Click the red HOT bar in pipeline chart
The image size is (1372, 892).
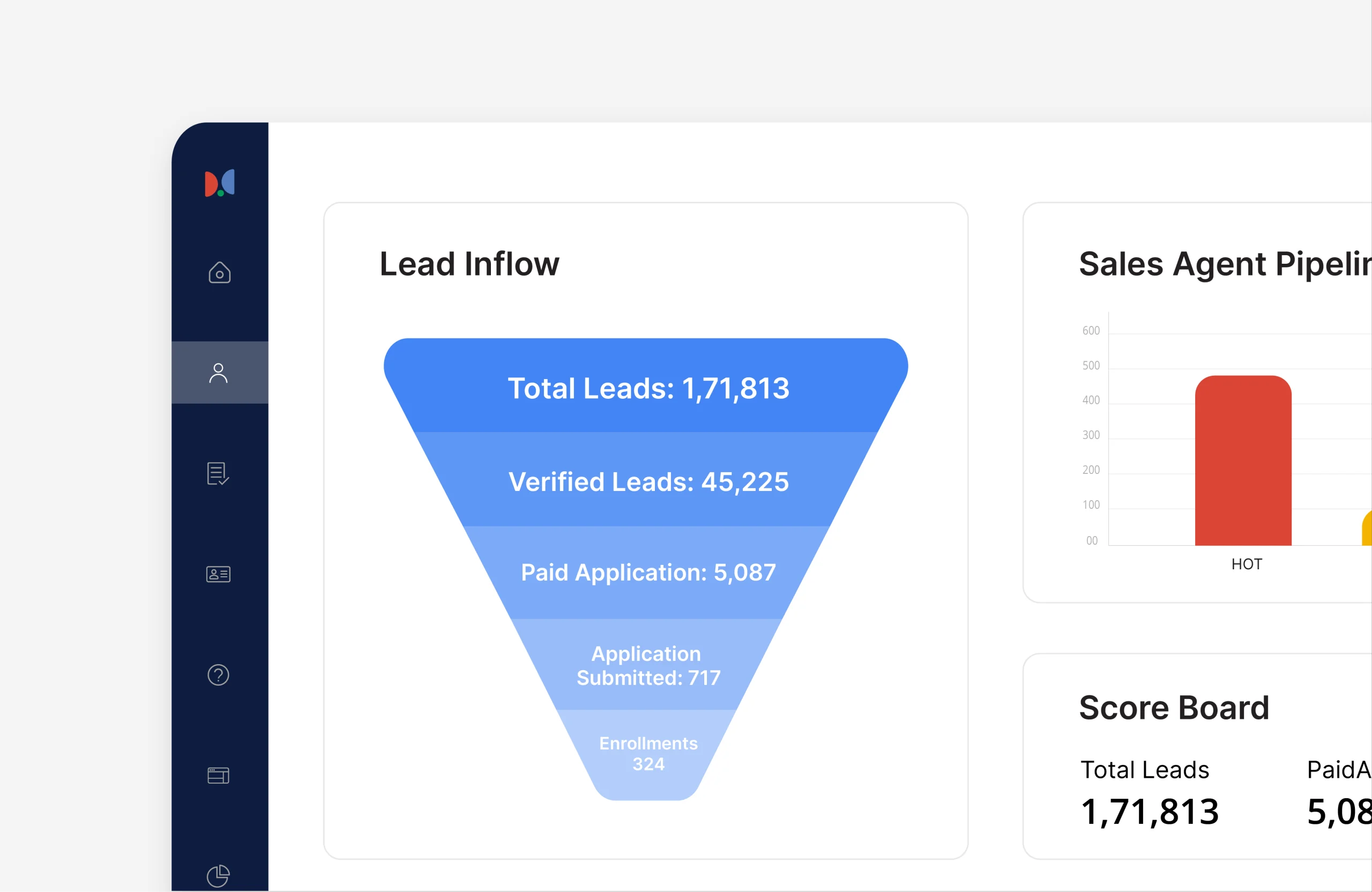click(x=1245, y=462)
